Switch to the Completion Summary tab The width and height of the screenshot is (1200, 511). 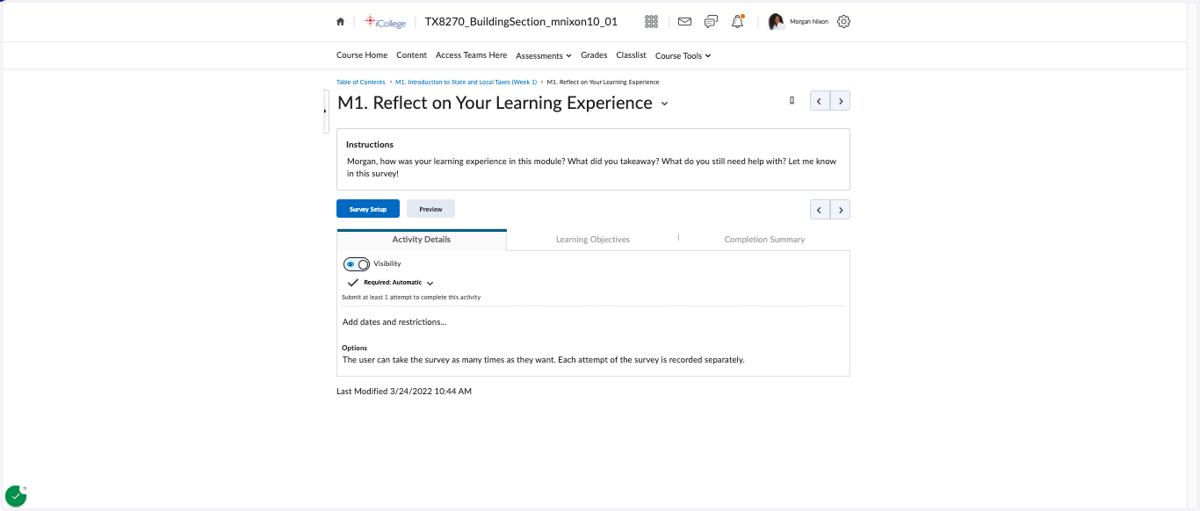click(x=765, y=240)
